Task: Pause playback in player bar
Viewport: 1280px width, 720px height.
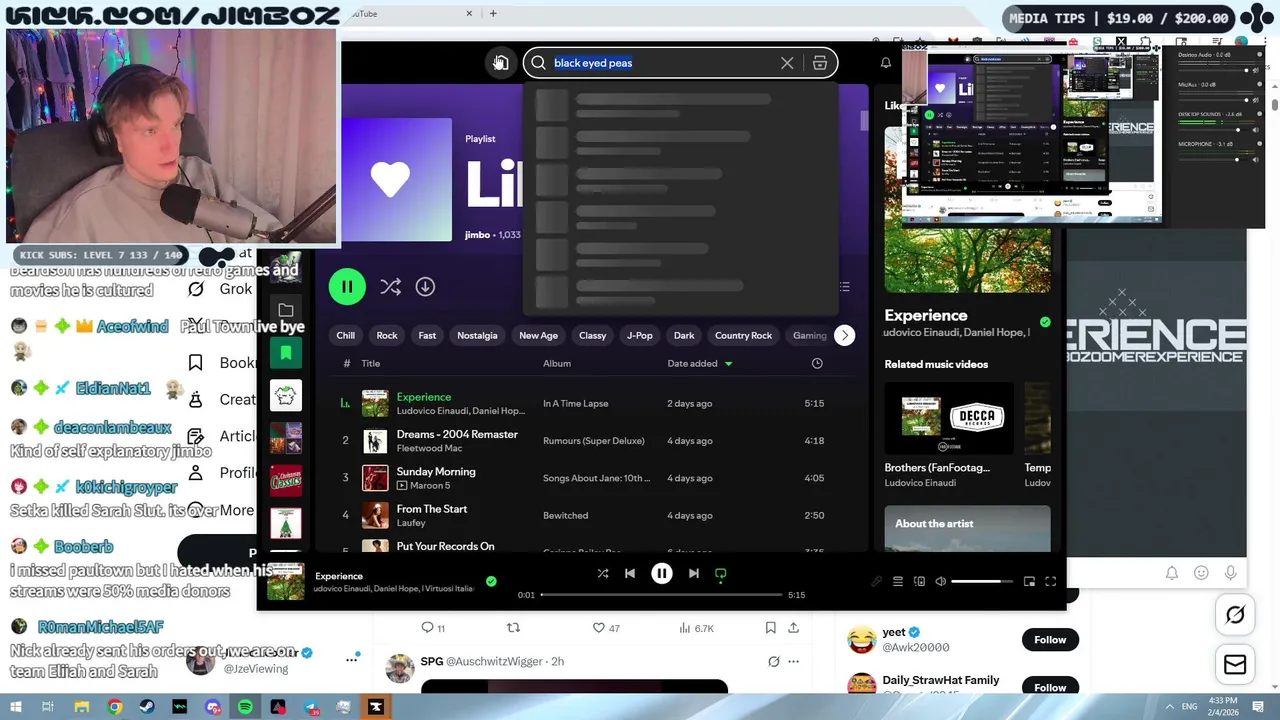Action: [662, 574]
